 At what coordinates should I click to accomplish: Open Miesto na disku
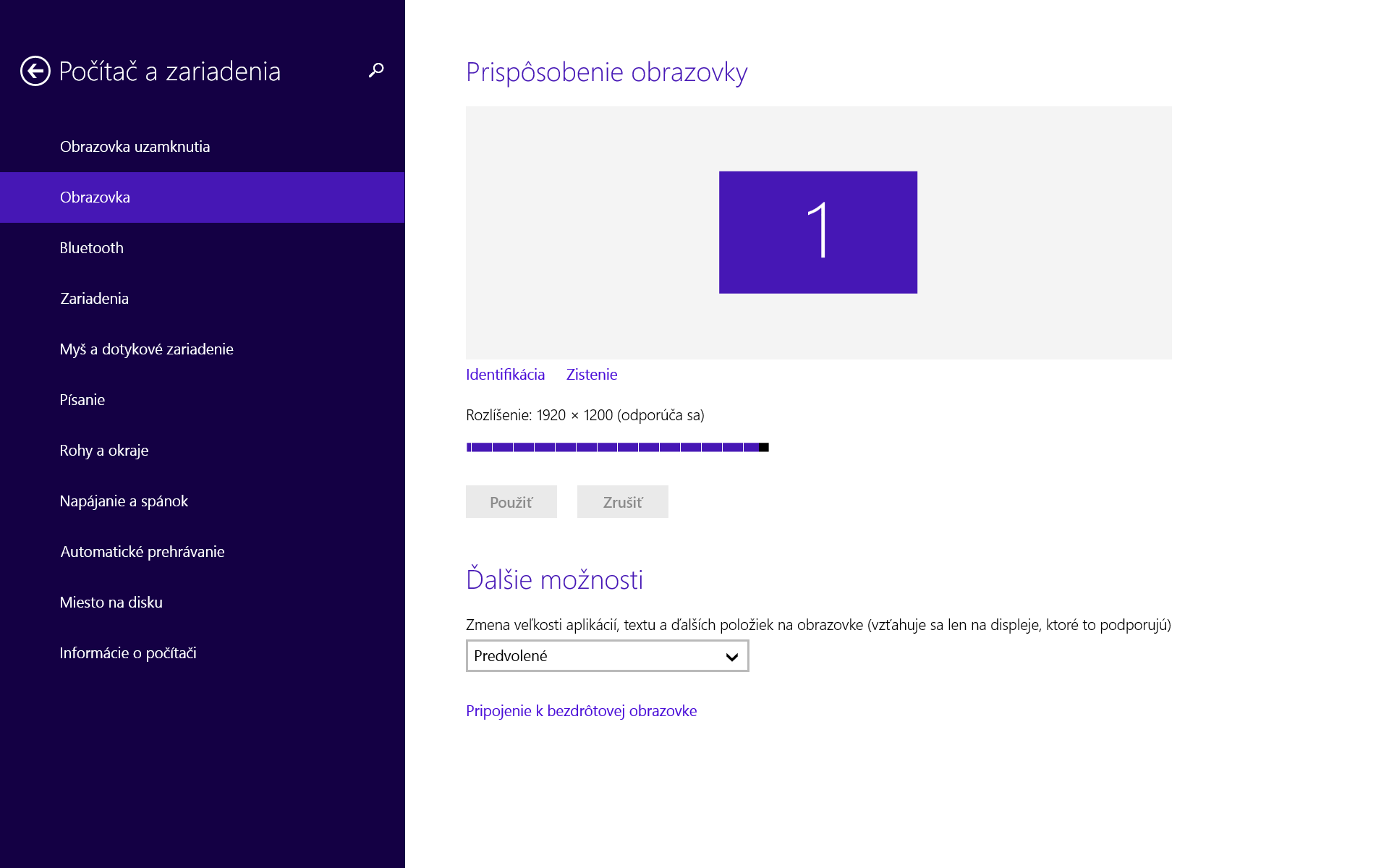(202, 603)
